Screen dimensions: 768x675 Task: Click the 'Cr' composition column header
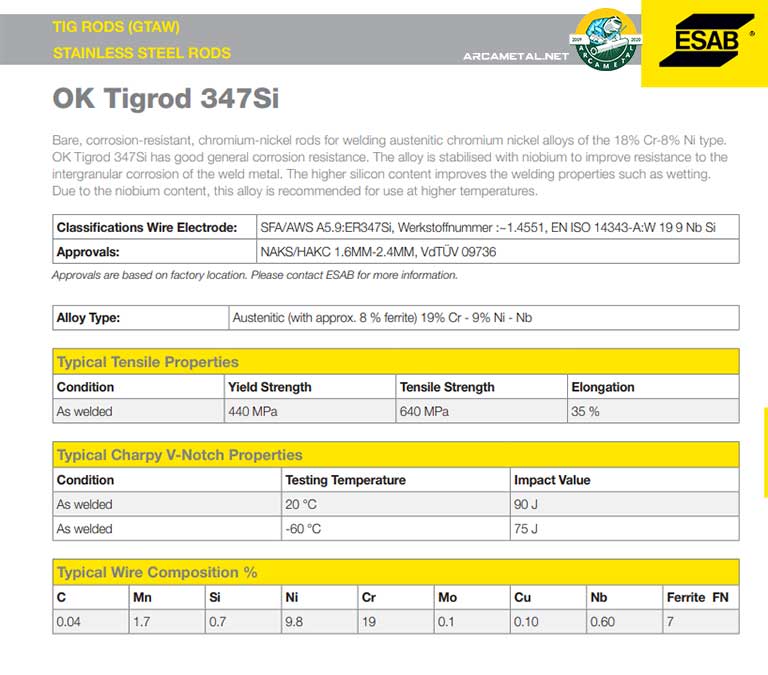pyautogui.click(x=369, y=598)
